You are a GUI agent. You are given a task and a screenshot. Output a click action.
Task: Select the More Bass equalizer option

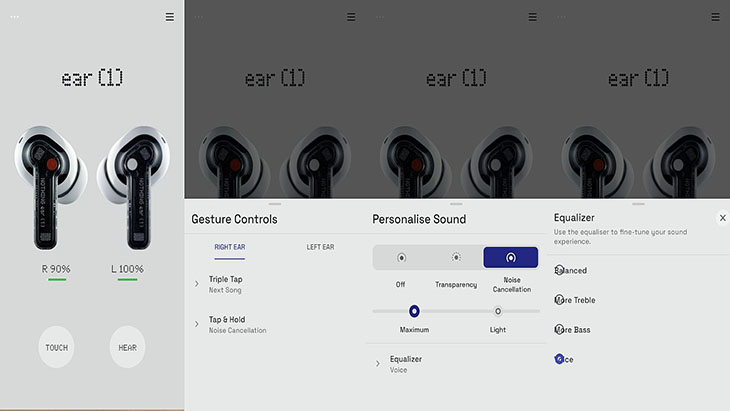tap(572, 330)
